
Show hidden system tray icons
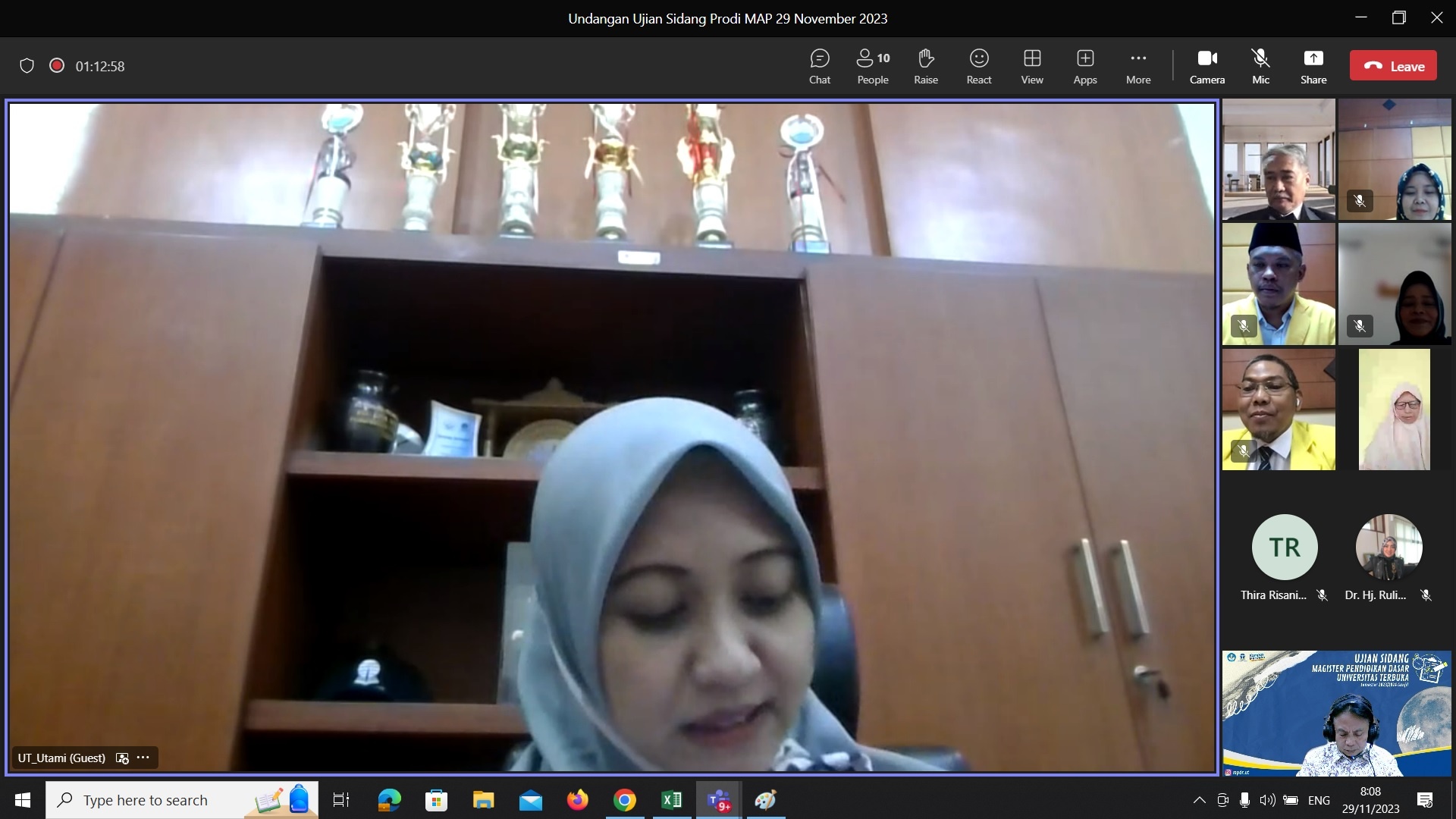pos(1199,800)
